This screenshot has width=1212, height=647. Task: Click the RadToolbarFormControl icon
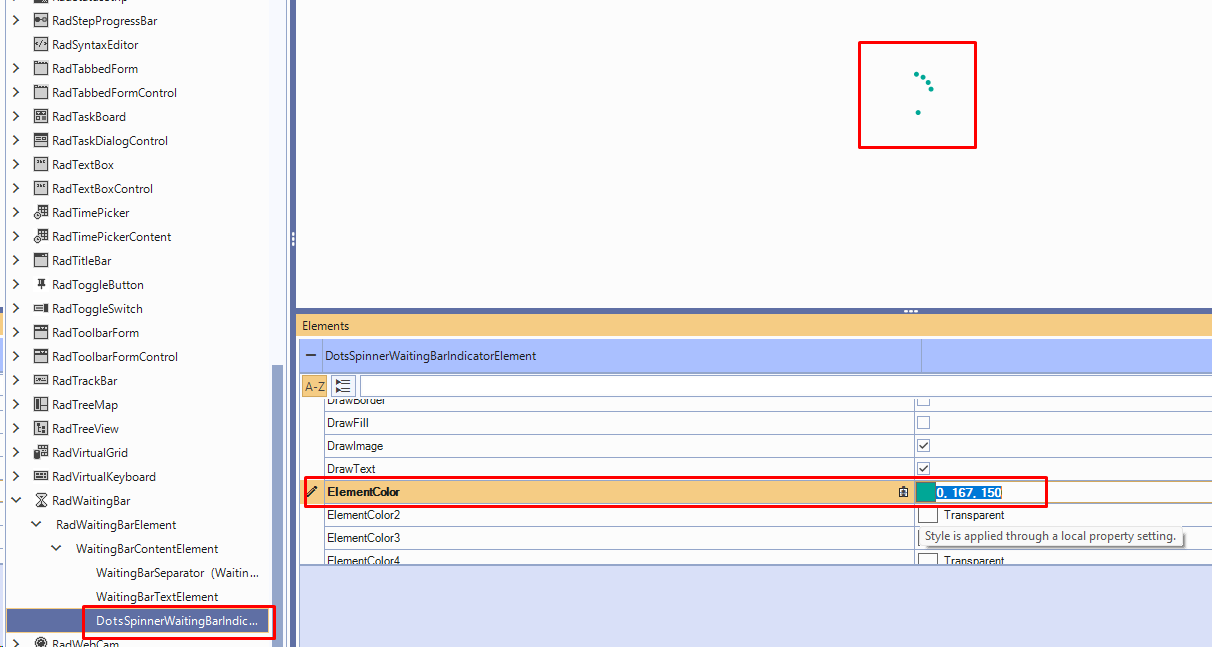[41, 357]
